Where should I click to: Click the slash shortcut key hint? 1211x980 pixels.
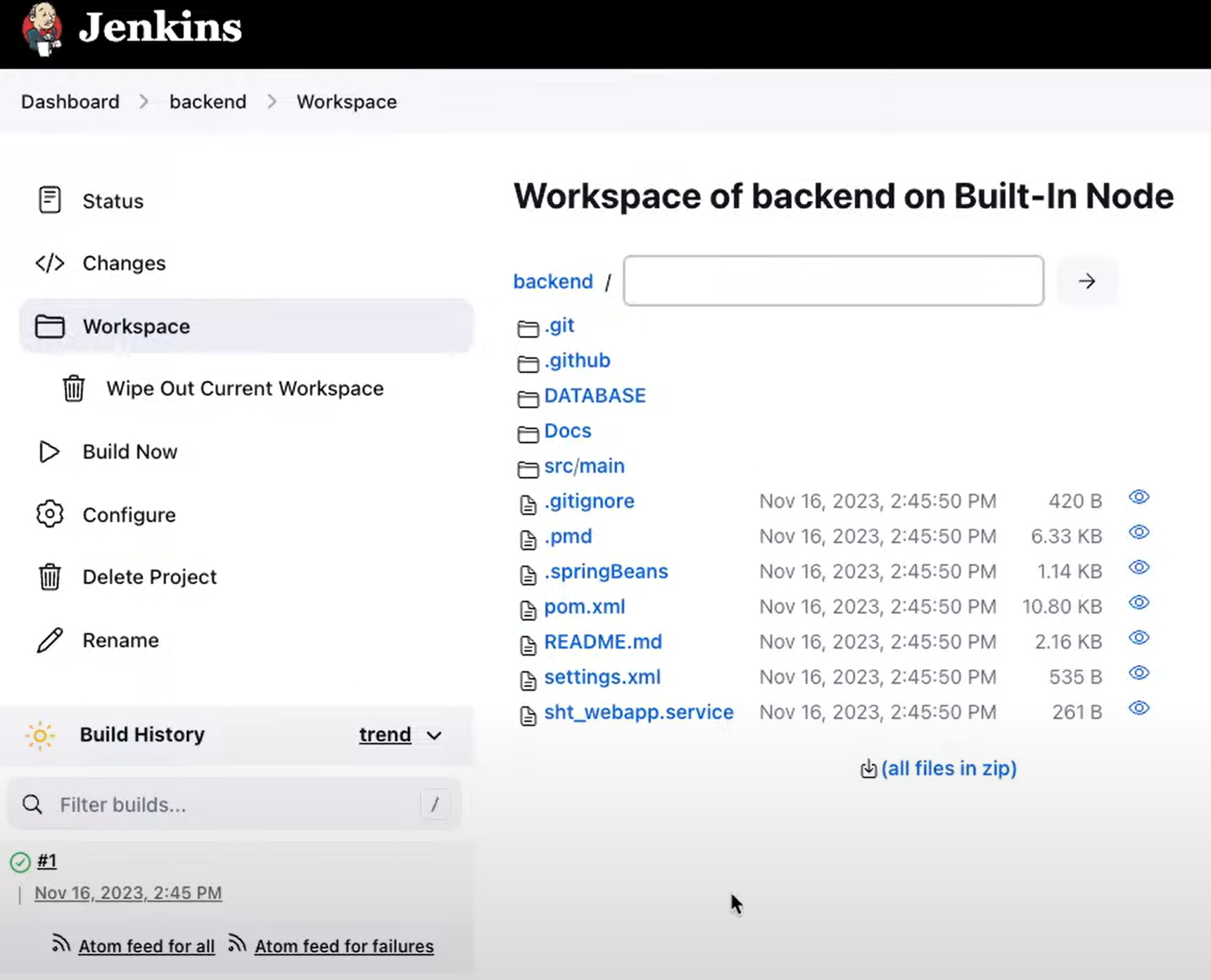click(x=435, y=804)
